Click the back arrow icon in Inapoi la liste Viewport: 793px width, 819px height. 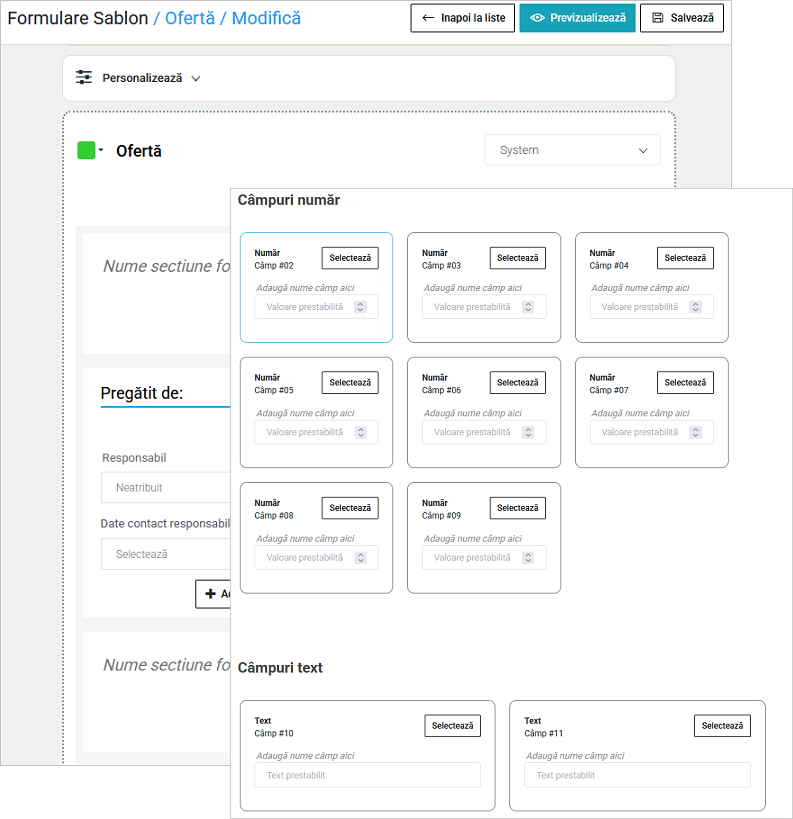pyautogui.click(x=429, y=18)
